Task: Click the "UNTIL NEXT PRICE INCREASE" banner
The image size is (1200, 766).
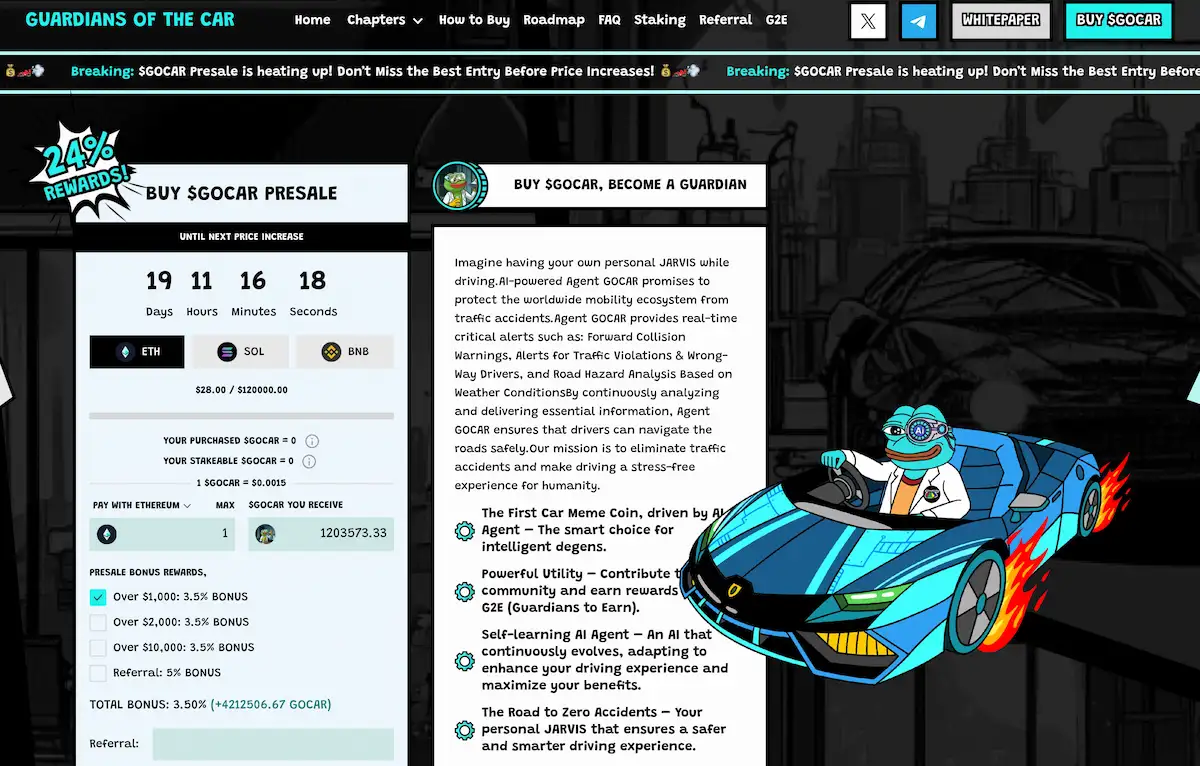Action: [241, 237]
